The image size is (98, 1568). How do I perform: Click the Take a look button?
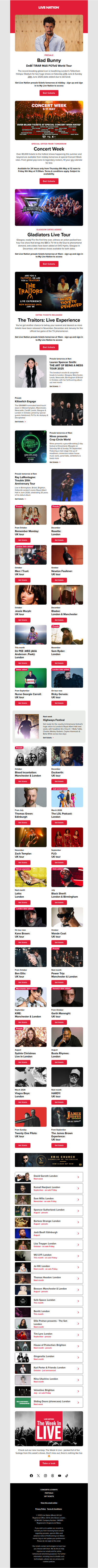(49, 1463)
